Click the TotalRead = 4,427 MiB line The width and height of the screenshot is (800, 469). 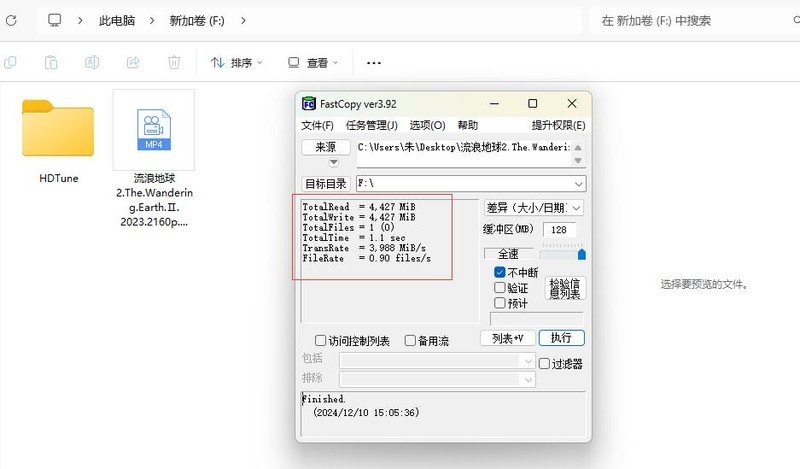[359, 207]
